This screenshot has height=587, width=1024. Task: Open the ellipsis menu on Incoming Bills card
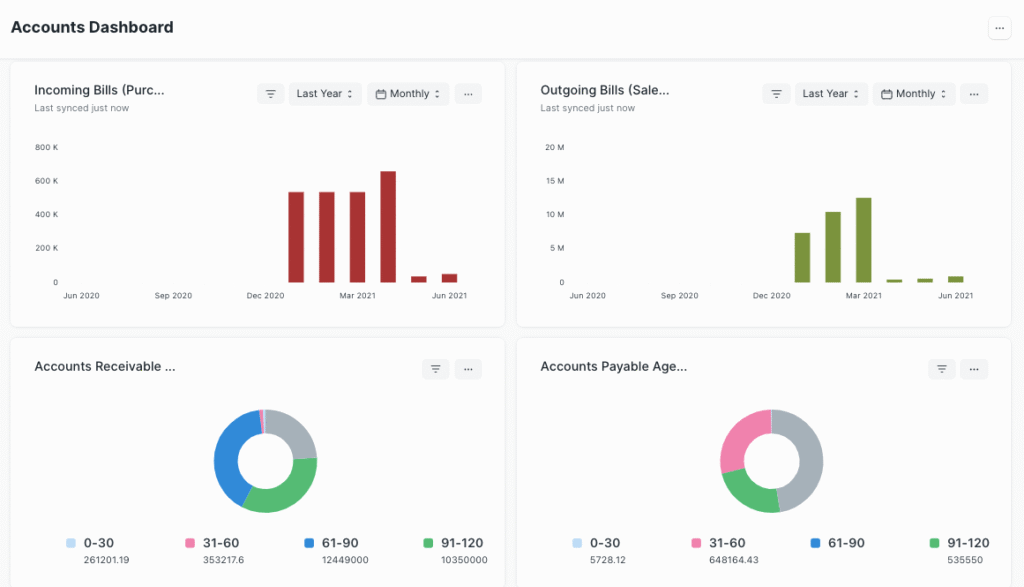point(468,93)
